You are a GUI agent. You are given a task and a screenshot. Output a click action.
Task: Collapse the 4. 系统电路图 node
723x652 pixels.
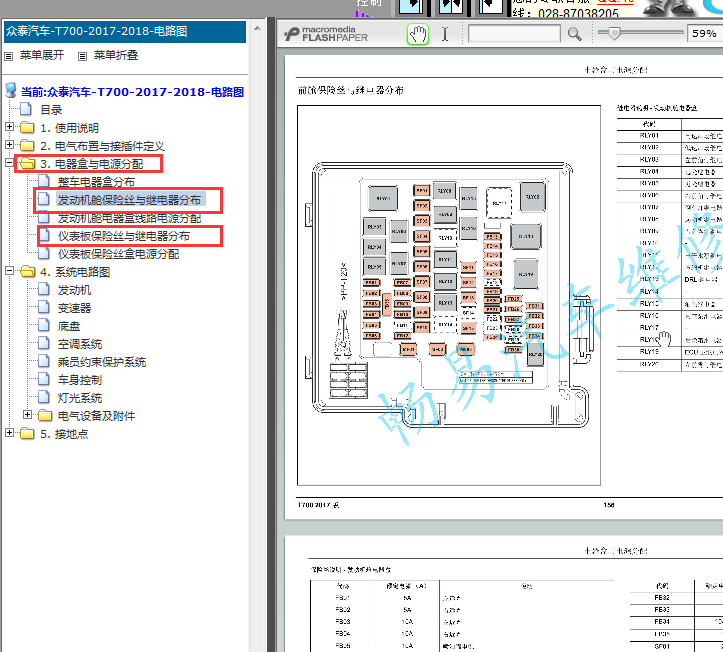9,270
